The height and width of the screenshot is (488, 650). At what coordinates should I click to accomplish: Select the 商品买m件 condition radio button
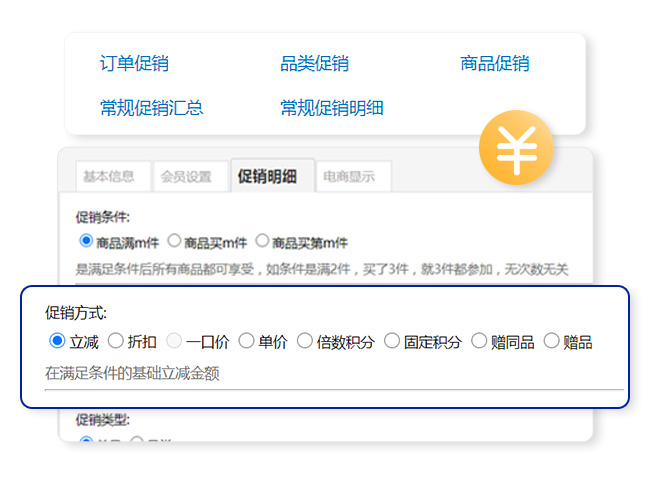click(174, 241)
